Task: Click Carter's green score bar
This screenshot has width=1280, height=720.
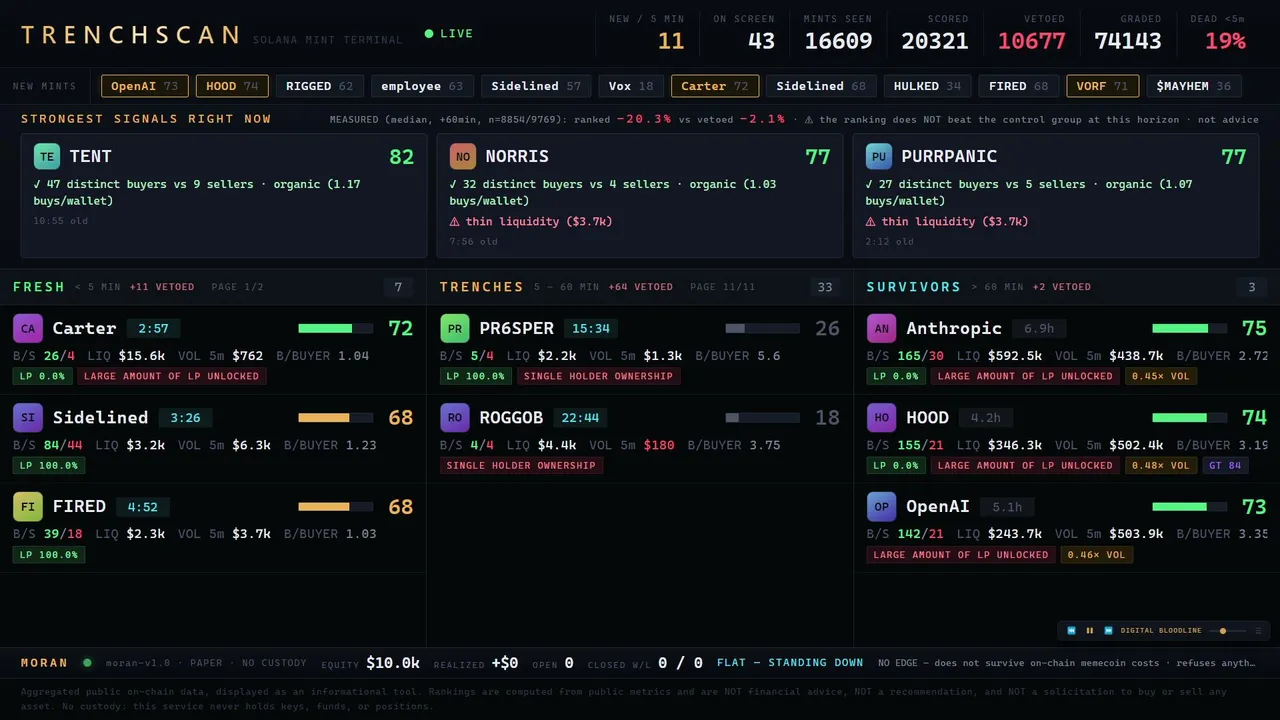Action: pyautogui.click(x=335, y=328)
